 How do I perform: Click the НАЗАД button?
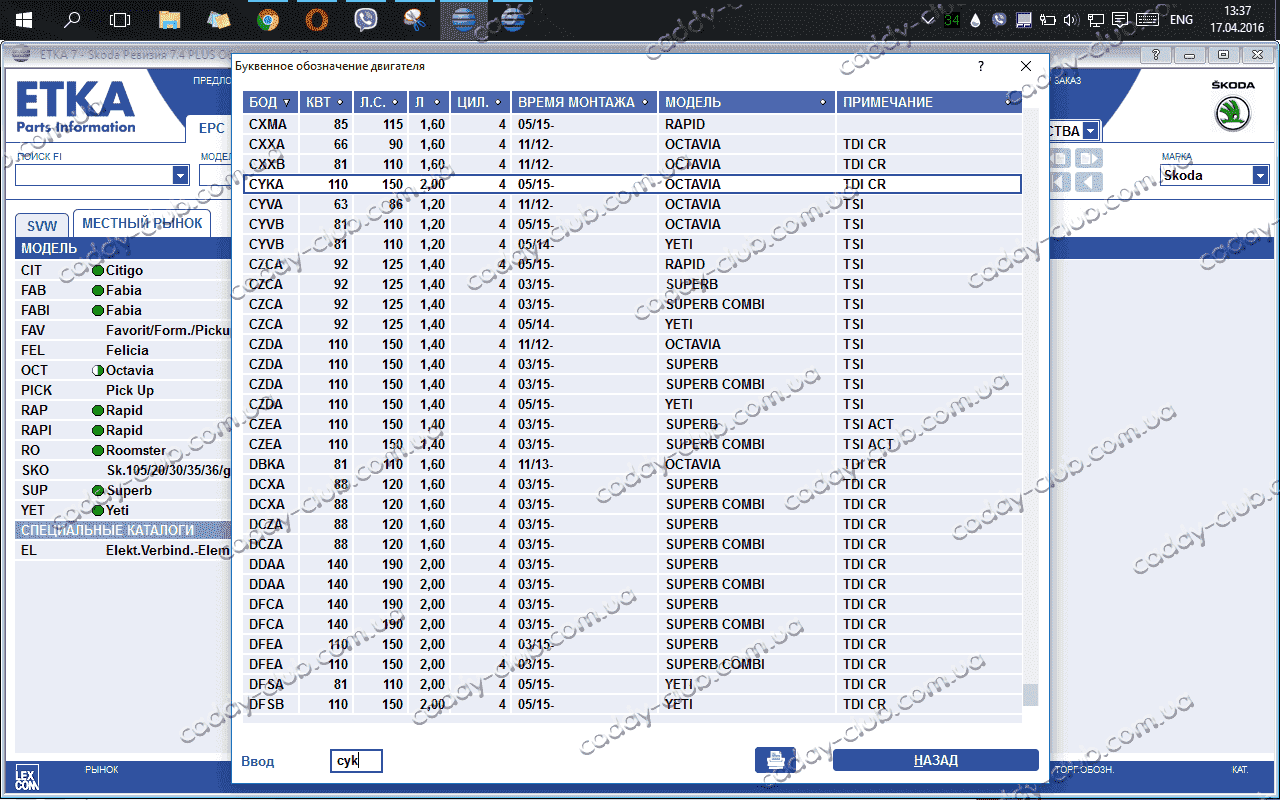click(935, 761)
